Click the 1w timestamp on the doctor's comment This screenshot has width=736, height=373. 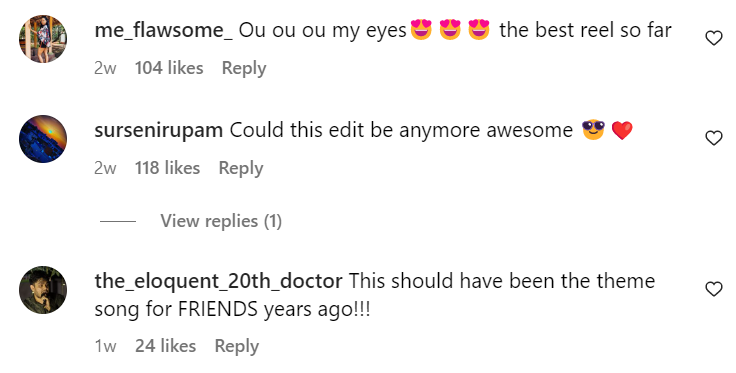(x=106, y=346)
